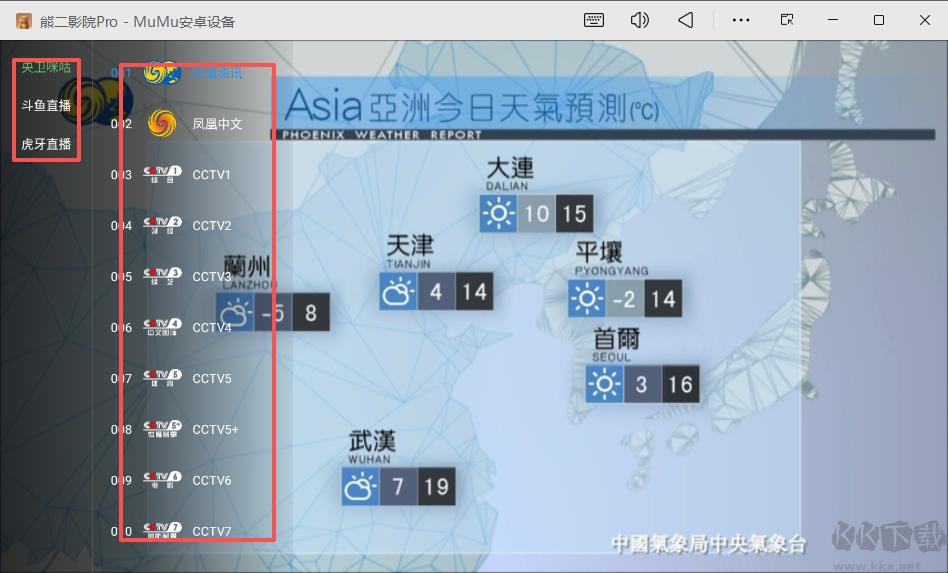This screenshot has height=573, width=948.
Task: Open the 虎牙直播 category
Action: pos(46,144)
